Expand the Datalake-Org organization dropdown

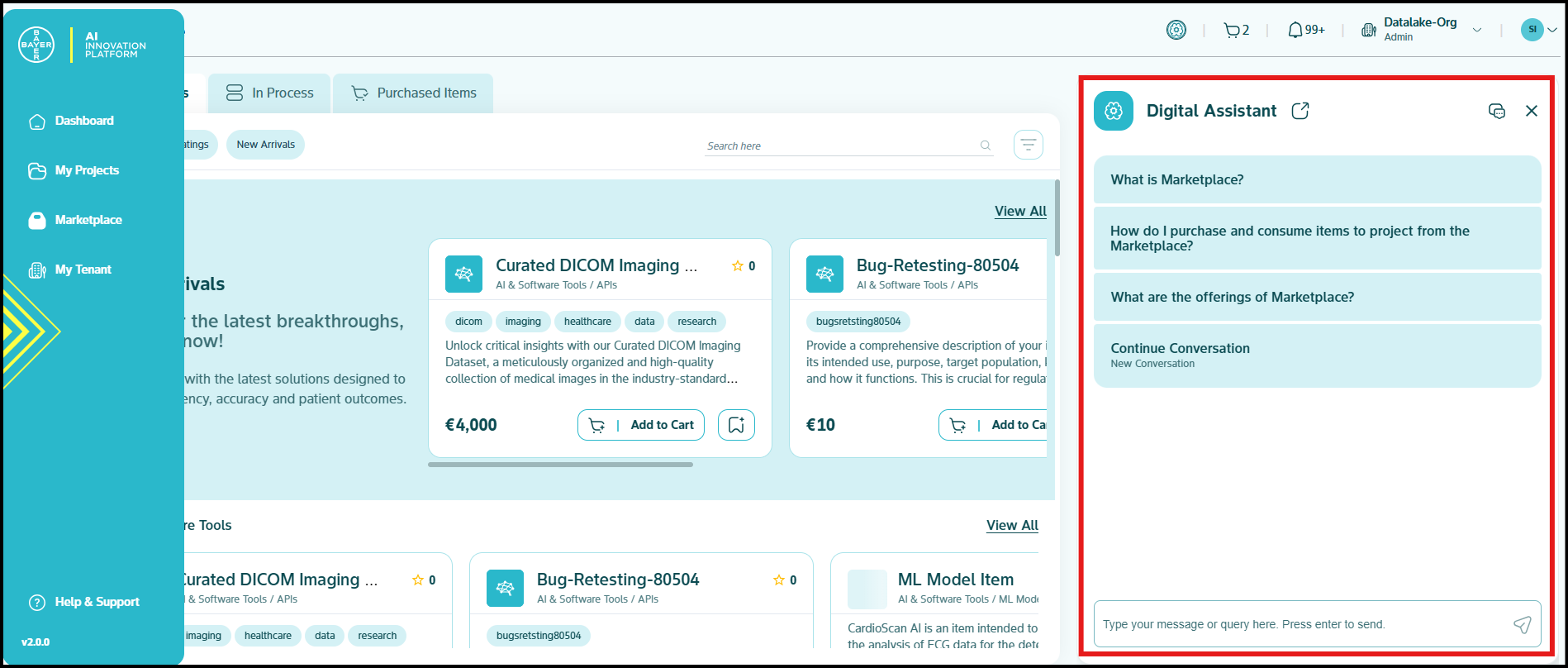[x=1477, y=31]
